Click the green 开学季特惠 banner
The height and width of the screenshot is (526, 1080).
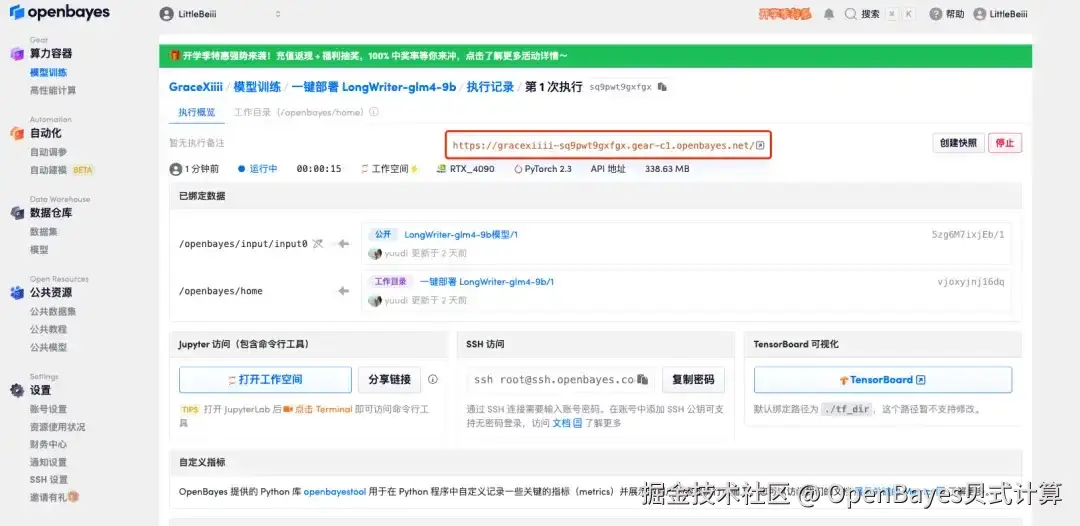point(595,56)
